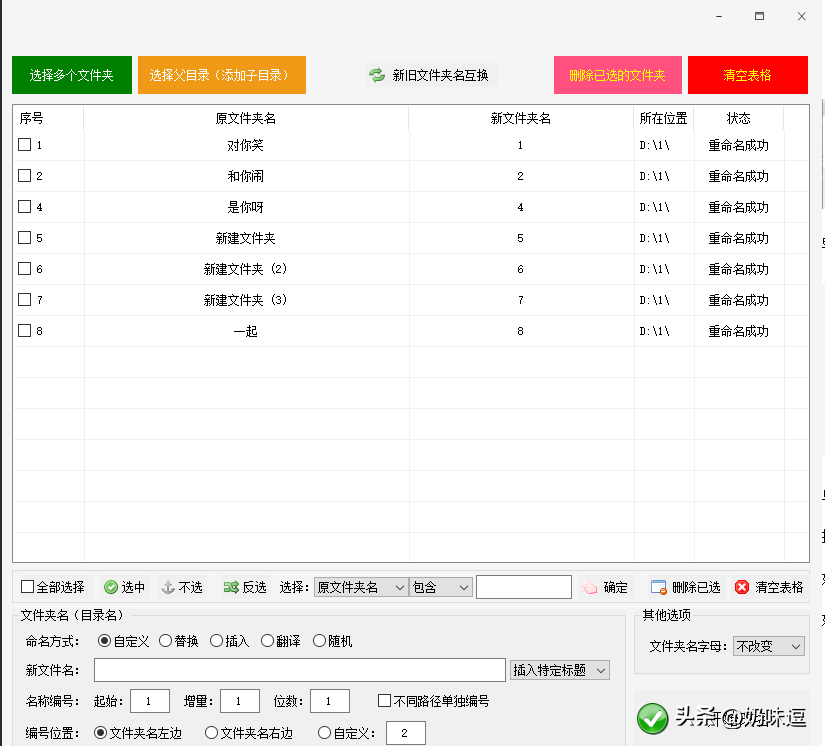Open the 原文件夹名 selection dropdown

click(361, 587)
